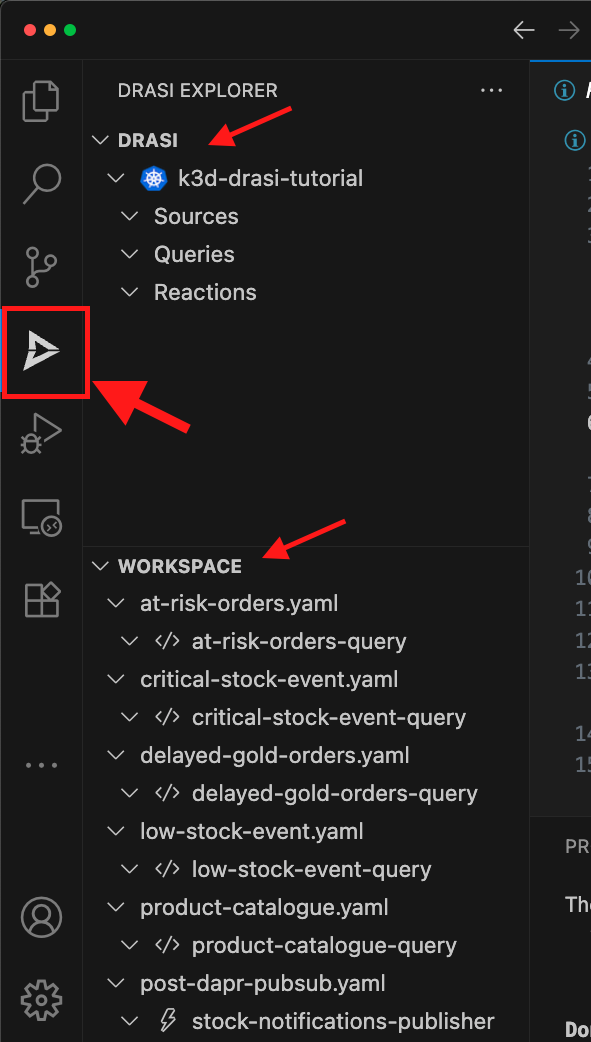Image resolution: width=591 pixels, height=1042 pixels.
Task: Open the Remote Explorer view
Action: point(41,516)
